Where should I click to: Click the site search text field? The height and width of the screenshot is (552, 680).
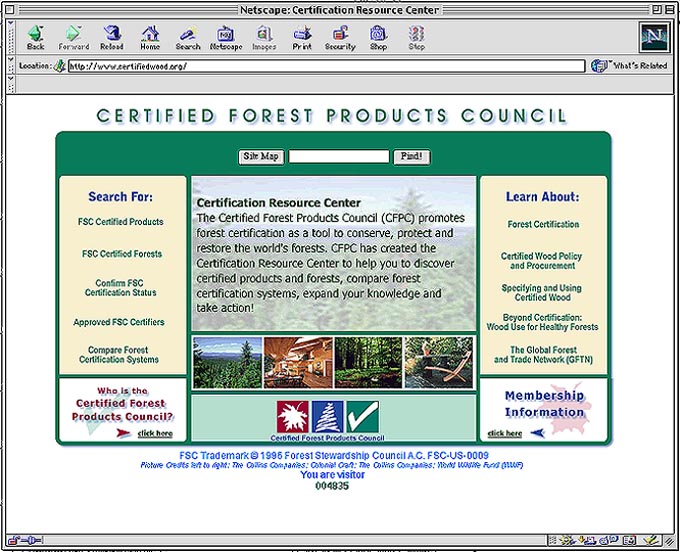[339, 157]
